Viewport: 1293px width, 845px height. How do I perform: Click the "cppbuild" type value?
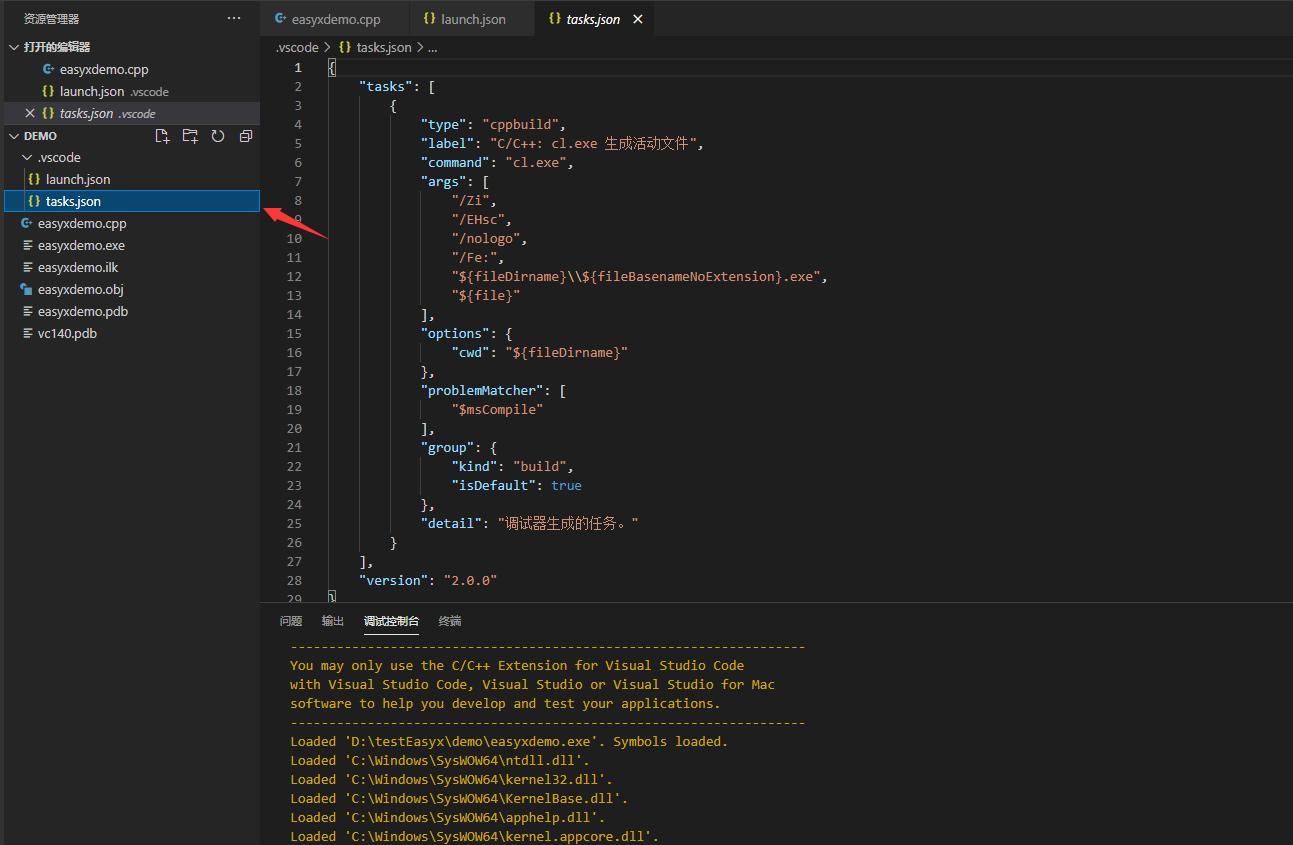pyautogui.click(x=520, y=124)
